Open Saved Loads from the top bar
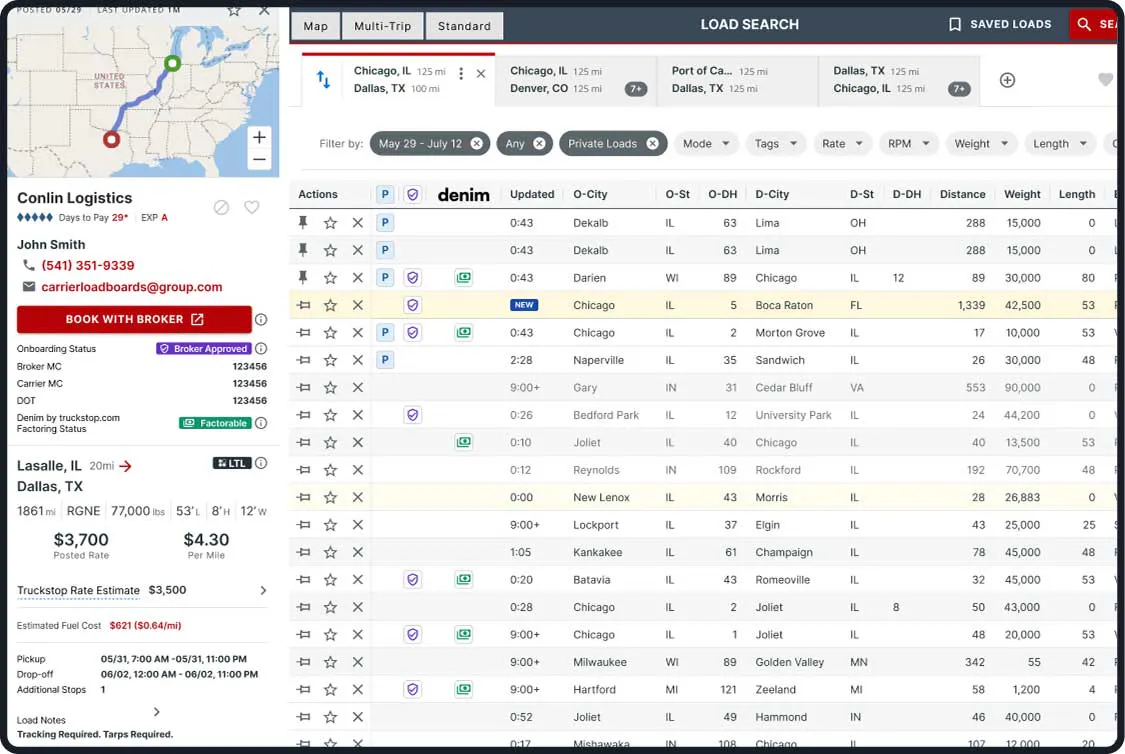The width and height of the screenshot is (1125, 754). [1000, 24]
